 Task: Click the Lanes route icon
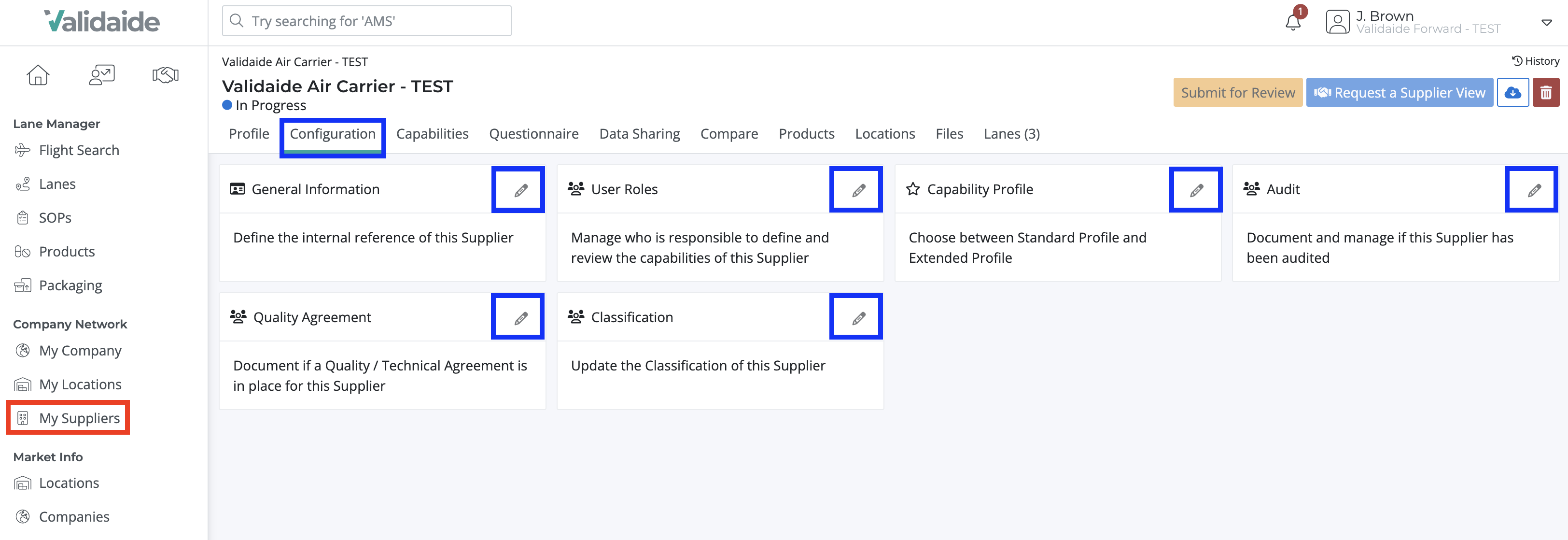[23, 184]
